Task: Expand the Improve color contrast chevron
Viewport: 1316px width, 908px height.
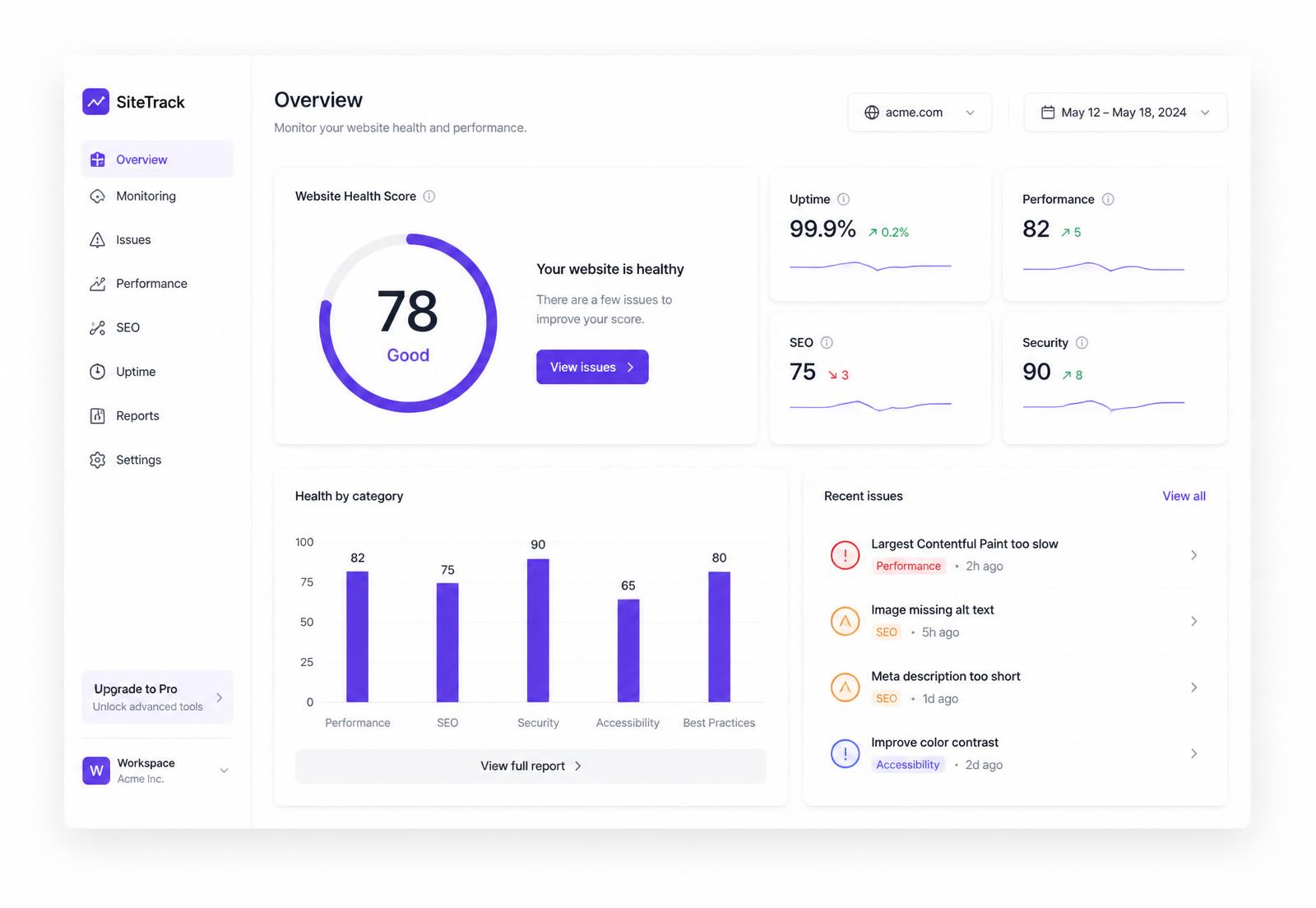Action: [x=1194, y=753]
